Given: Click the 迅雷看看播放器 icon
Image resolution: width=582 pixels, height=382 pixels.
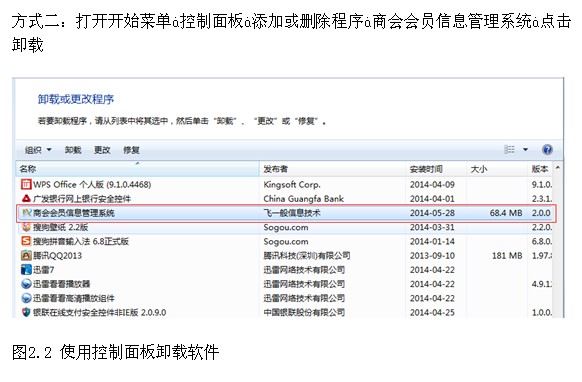Looking at the screenshot, I should point(26,284).
